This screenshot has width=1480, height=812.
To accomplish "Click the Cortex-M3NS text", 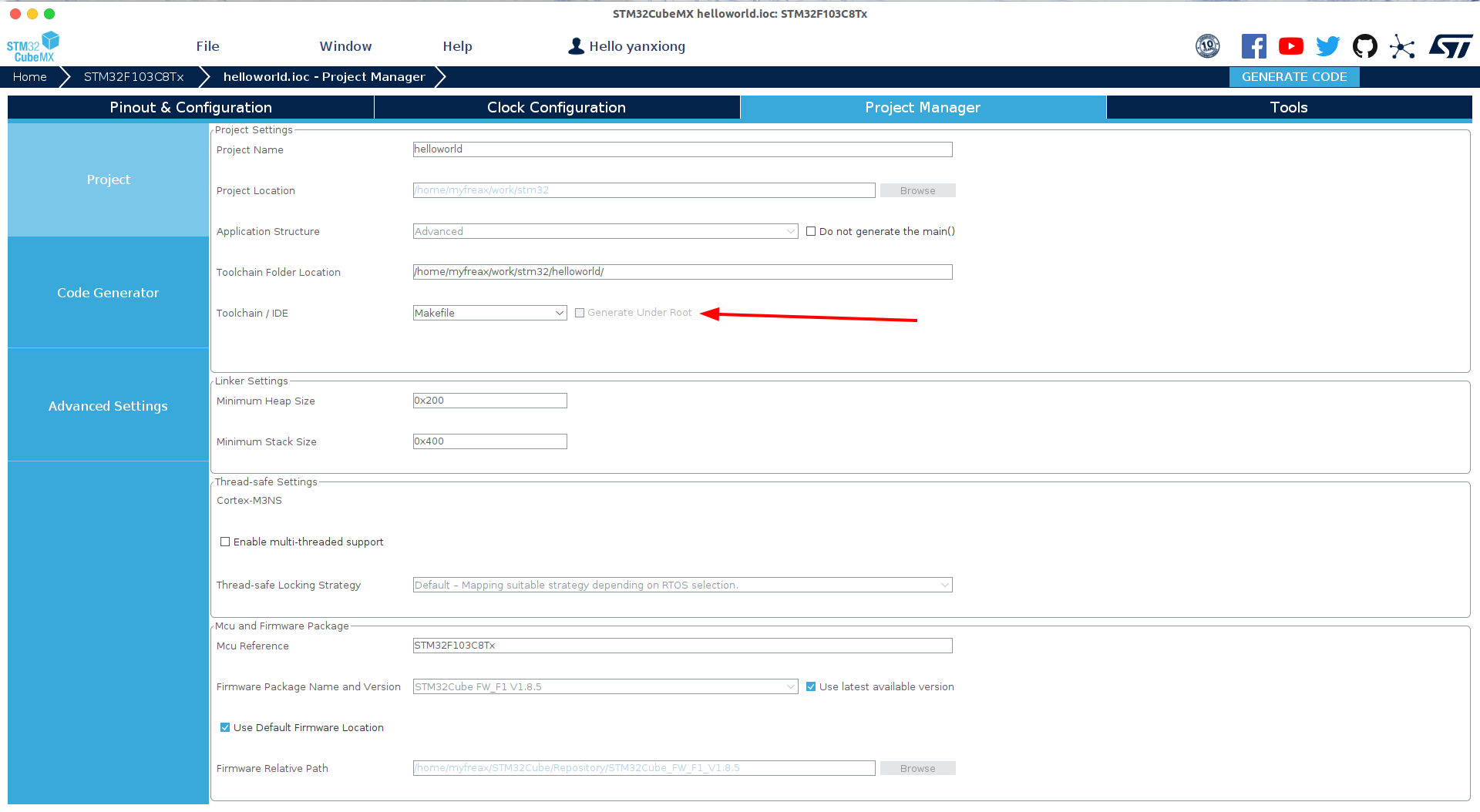I will point(249,501).
